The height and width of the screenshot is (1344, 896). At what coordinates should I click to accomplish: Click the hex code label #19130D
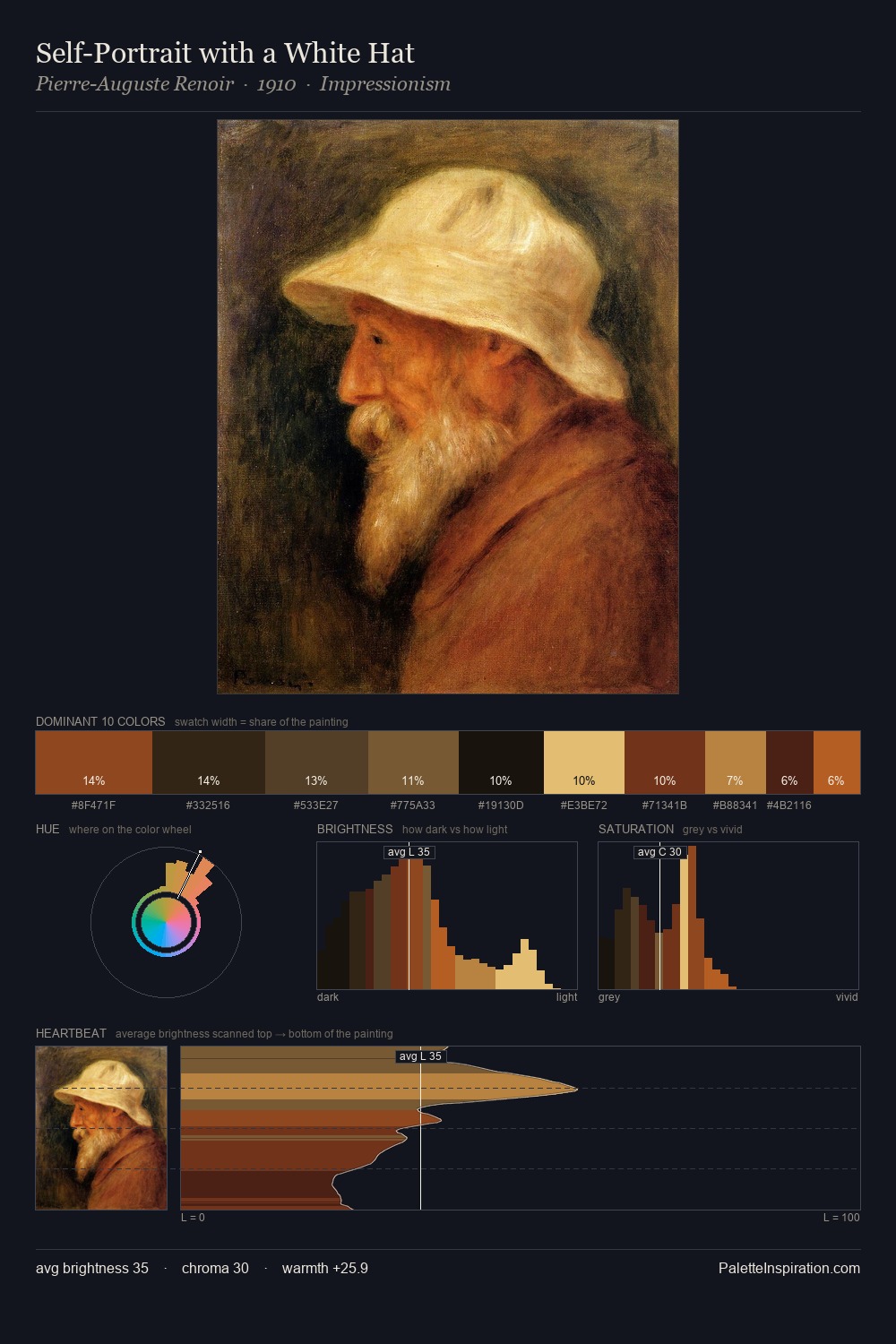pyautogui.click(x=501, y=806)
